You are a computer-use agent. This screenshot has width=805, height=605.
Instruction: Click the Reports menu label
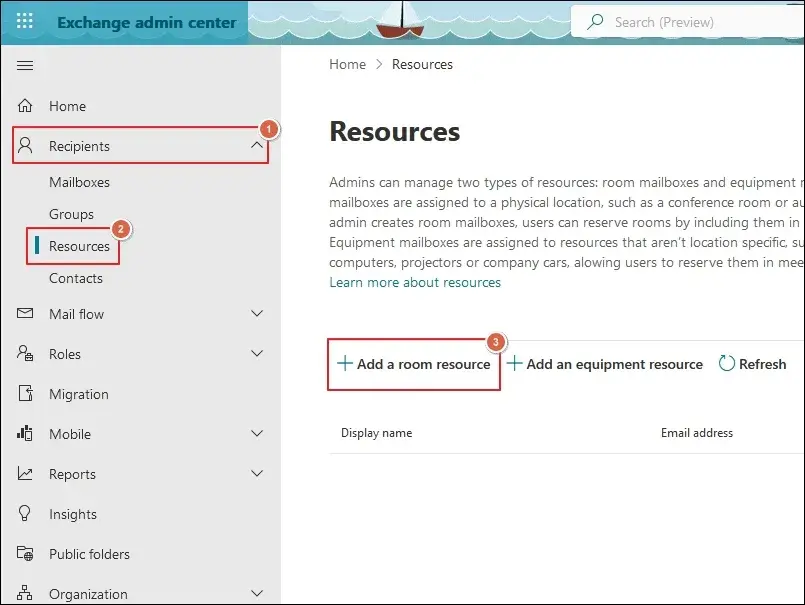click(72, 474)
